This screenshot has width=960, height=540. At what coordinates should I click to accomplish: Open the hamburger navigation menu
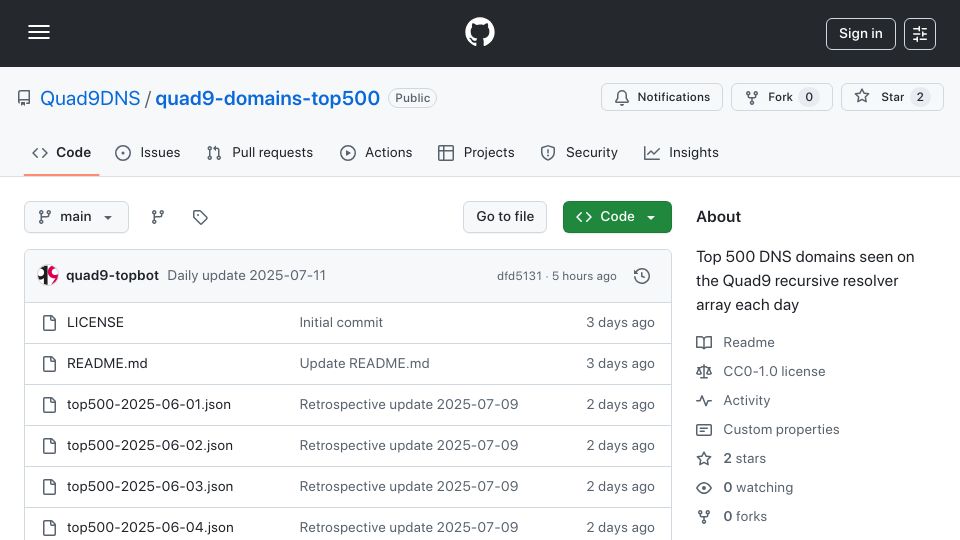tap(39, 32)
